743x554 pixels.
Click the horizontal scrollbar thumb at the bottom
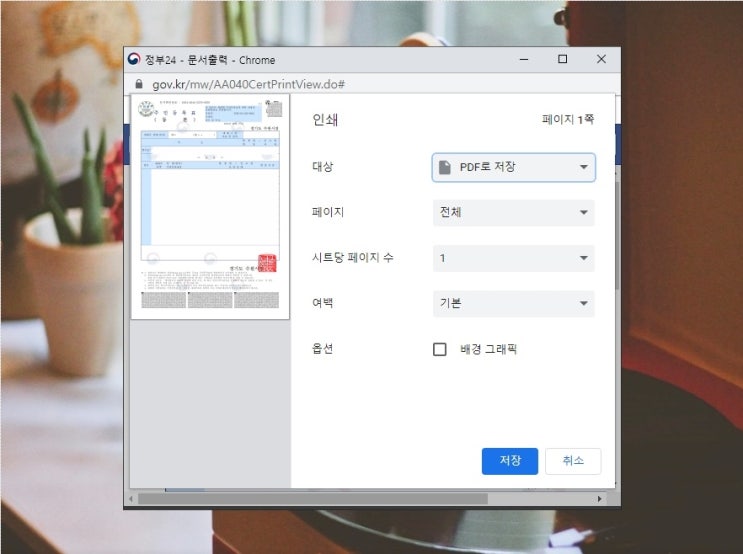[313, 499]
